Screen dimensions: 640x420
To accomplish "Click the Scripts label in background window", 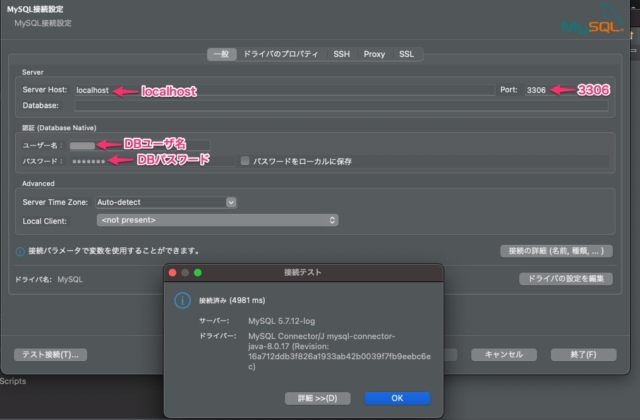I will click(13, 381).
